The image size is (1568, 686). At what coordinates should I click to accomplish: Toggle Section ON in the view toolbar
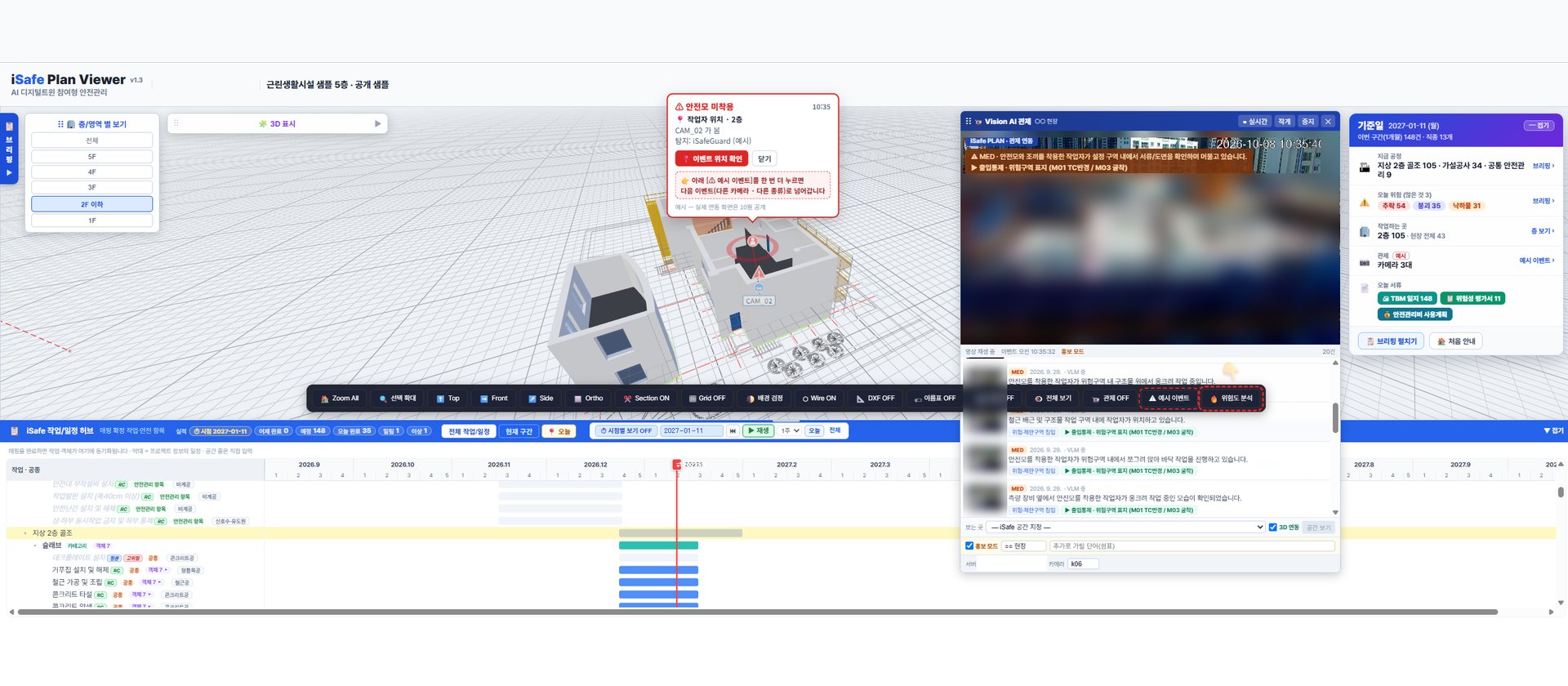646,399
